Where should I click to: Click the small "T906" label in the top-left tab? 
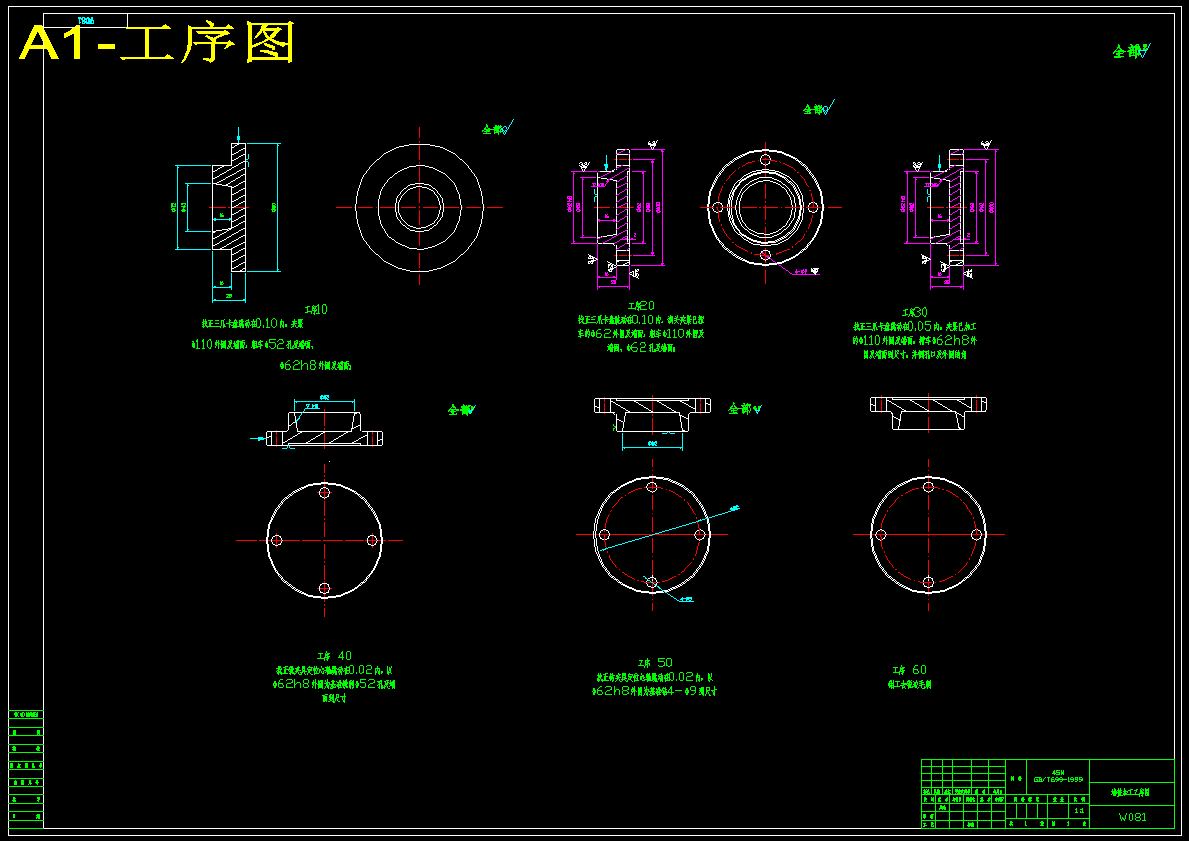(x=86, y=21)
